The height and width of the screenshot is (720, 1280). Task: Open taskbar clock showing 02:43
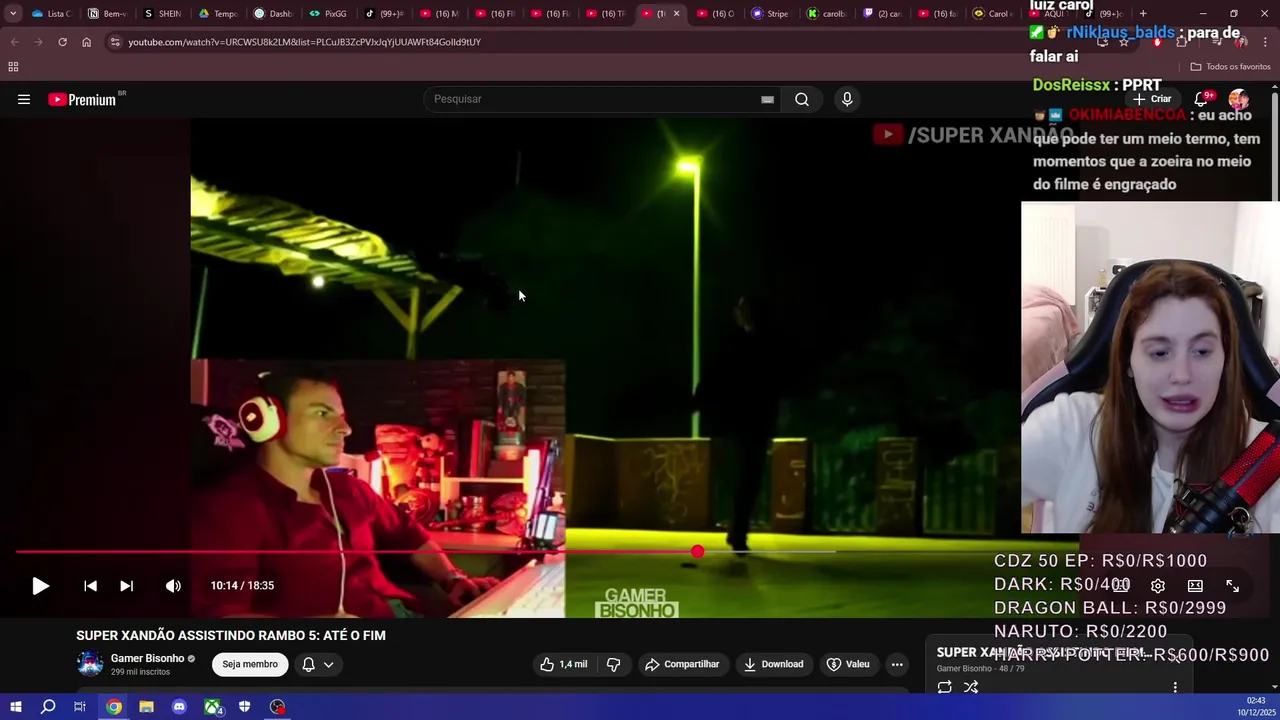click(1256, 707)
